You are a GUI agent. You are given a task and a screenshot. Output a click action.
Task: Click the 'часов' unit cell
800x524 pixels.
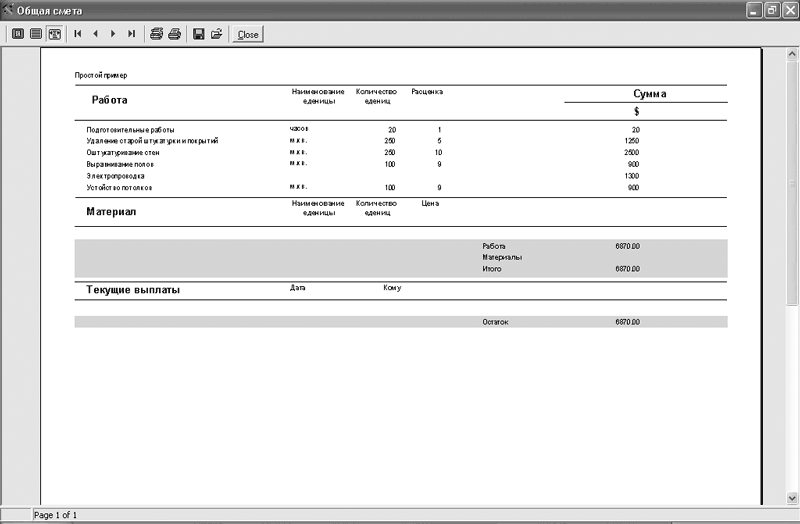(x=299, y=129)
